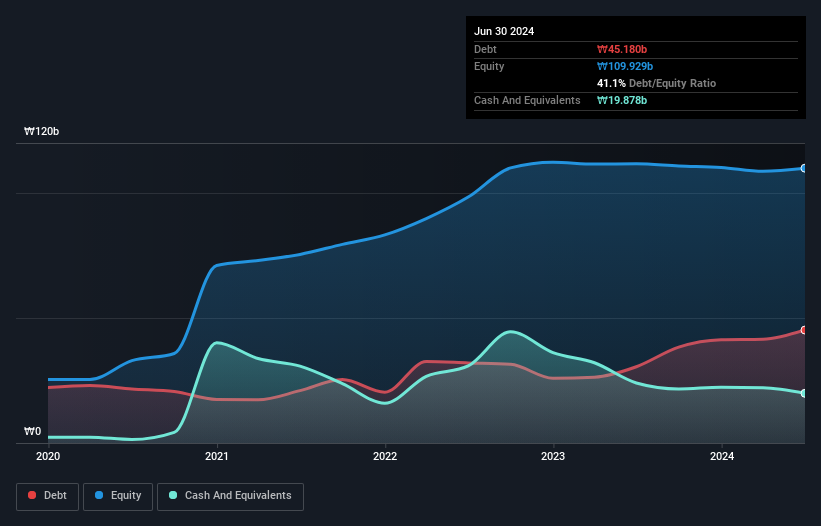Click the blue Equity endpoint marker

pos(804,168)
